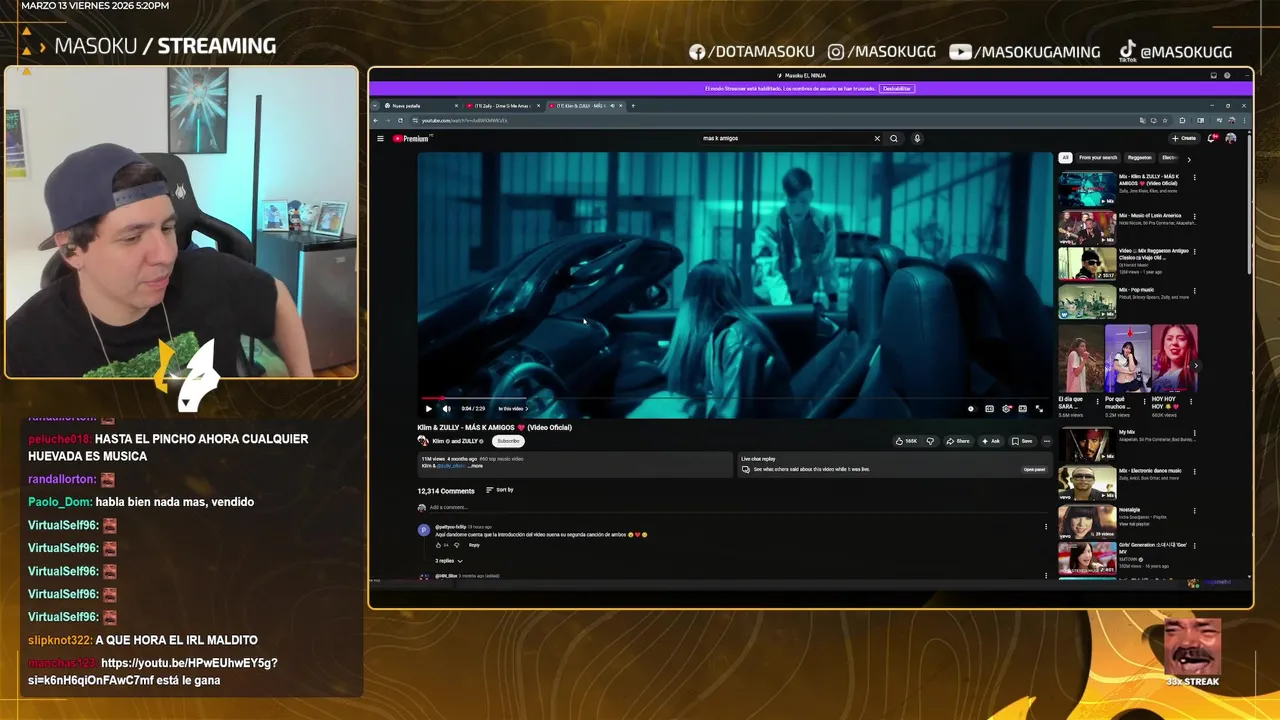Viewport: 1280px width, 720px height.
Task: Open more actions menu beside Save
Action: (x=1047, y=441)
